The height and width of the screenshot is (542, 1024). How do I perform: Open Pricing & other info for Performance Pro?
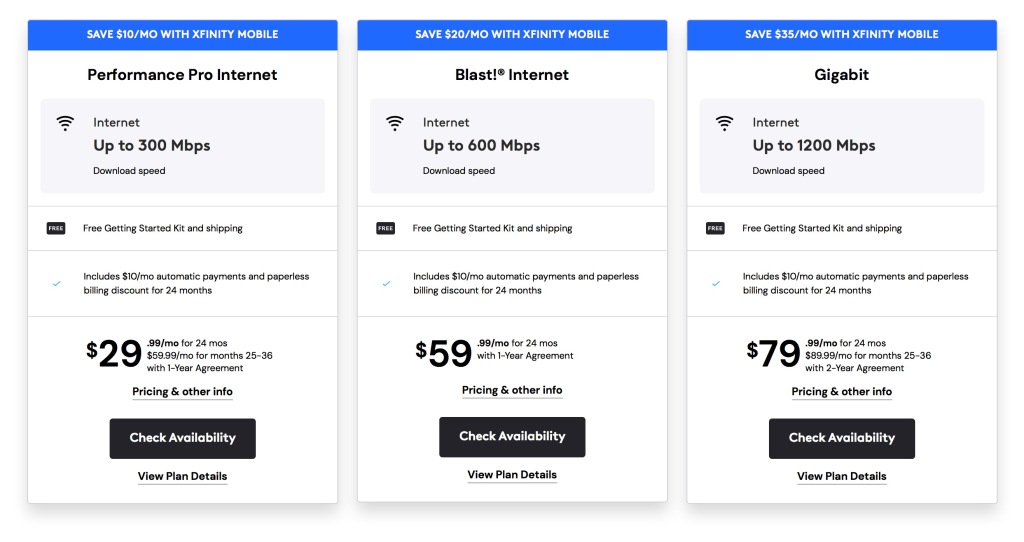point(182,392)
